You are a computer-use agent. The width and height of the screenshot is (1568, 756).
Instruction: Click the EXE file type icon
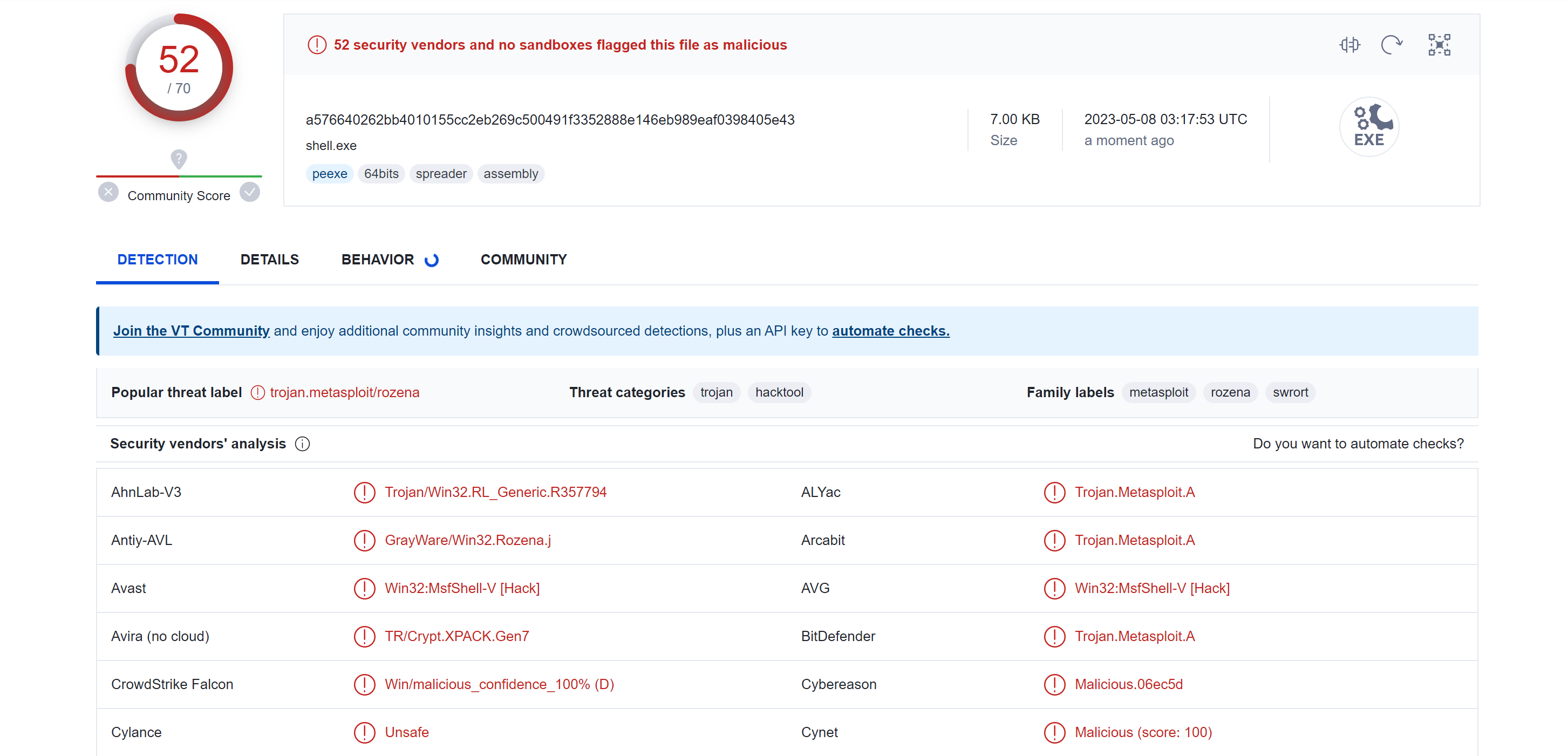click(x=1369, y=127)
